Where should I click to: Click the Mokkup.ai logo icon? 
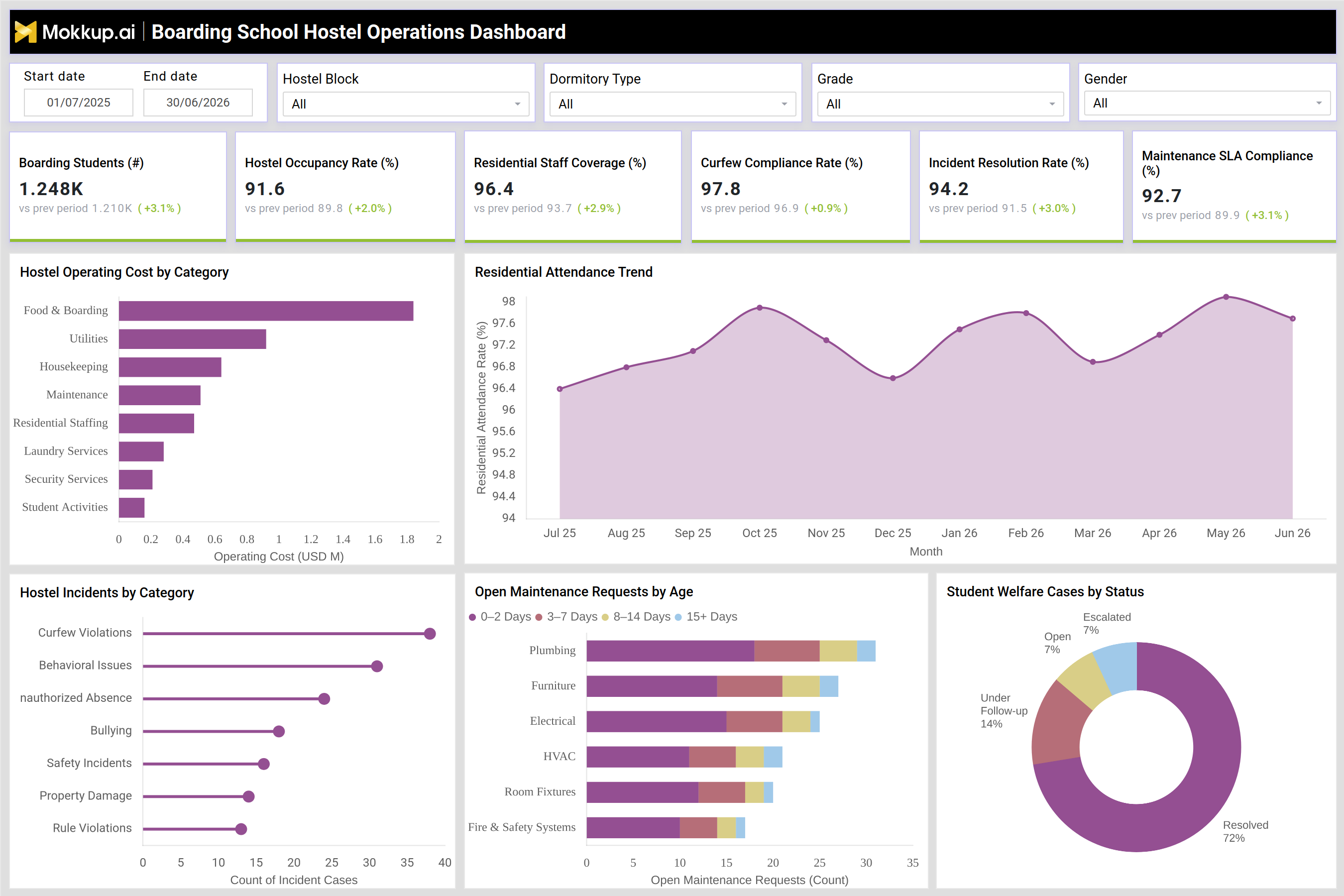click(x=25, y=32)
